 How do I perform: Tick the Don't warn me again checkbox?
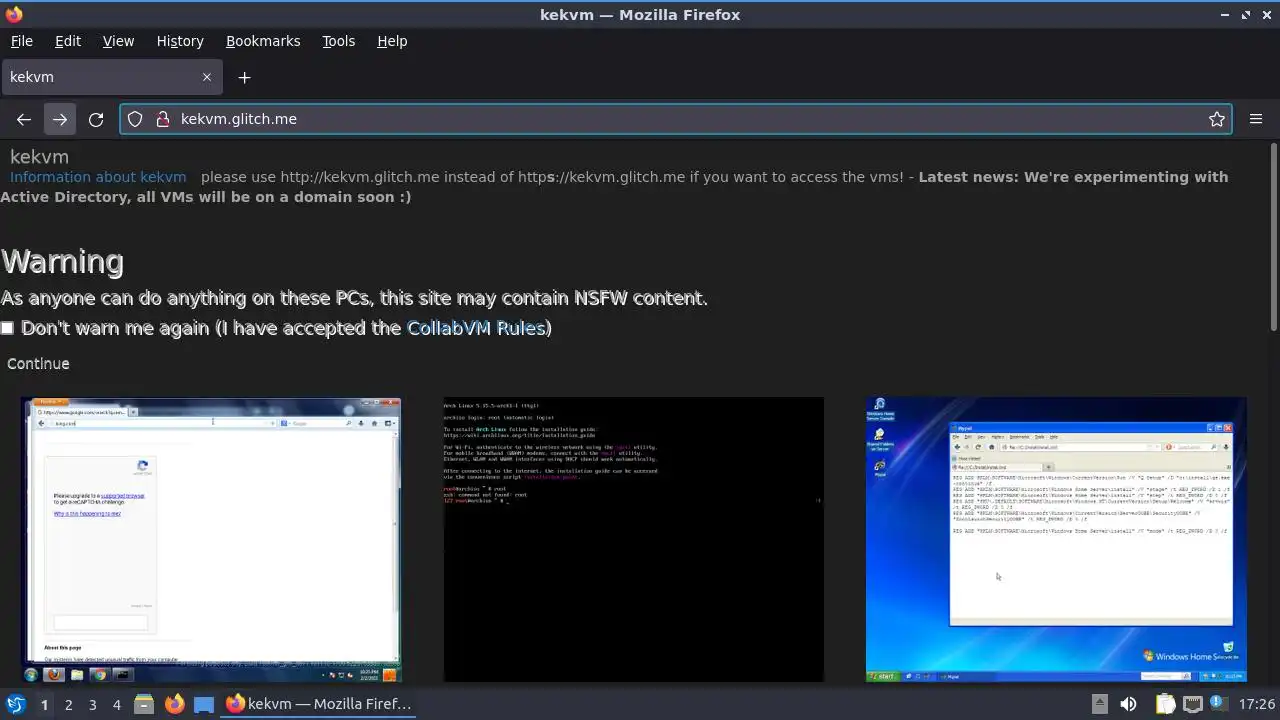click(x=8, y=328)
